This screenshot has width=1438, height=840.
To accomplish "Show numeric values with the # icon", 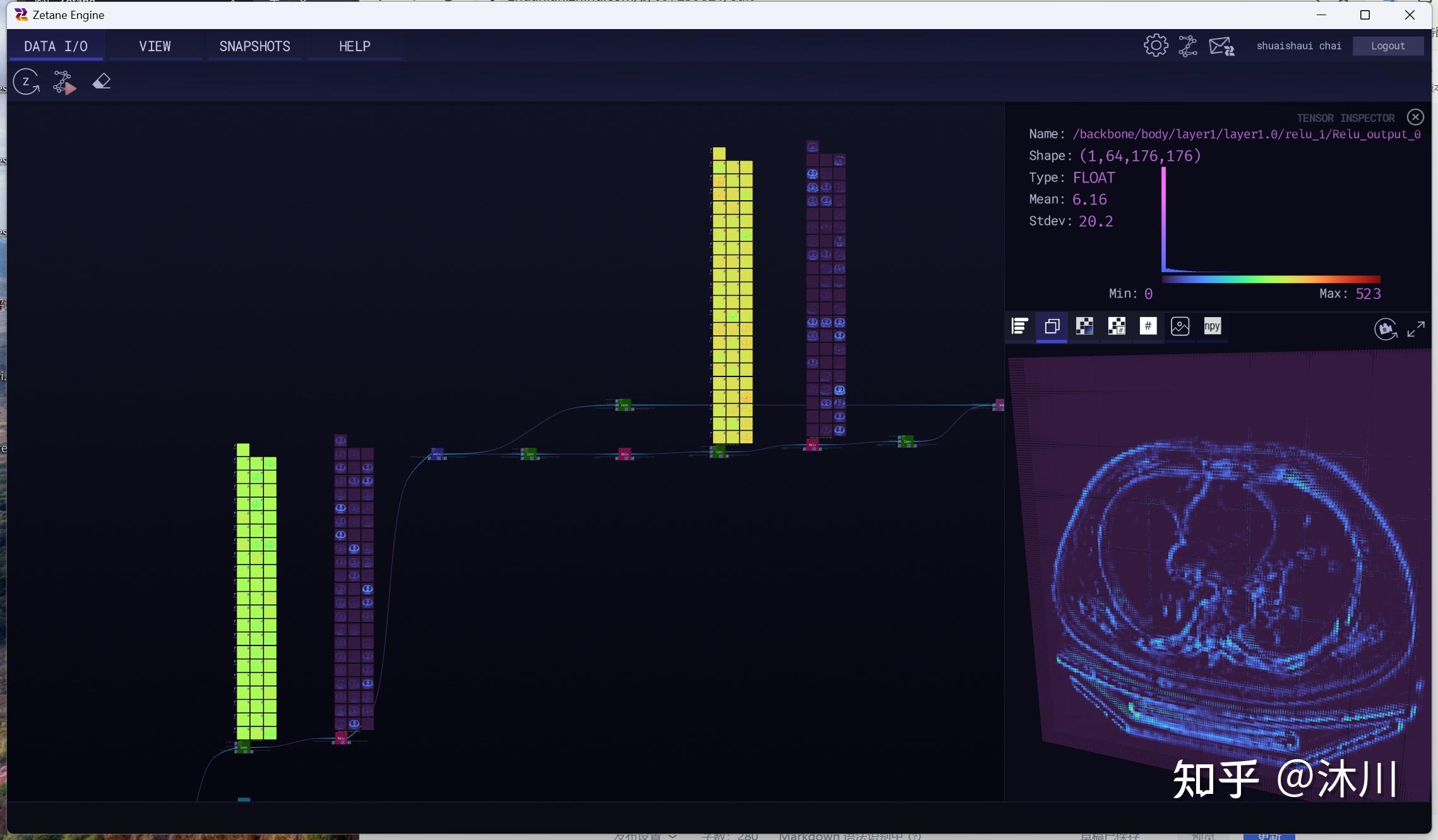I will click(x=1147, y=326).
